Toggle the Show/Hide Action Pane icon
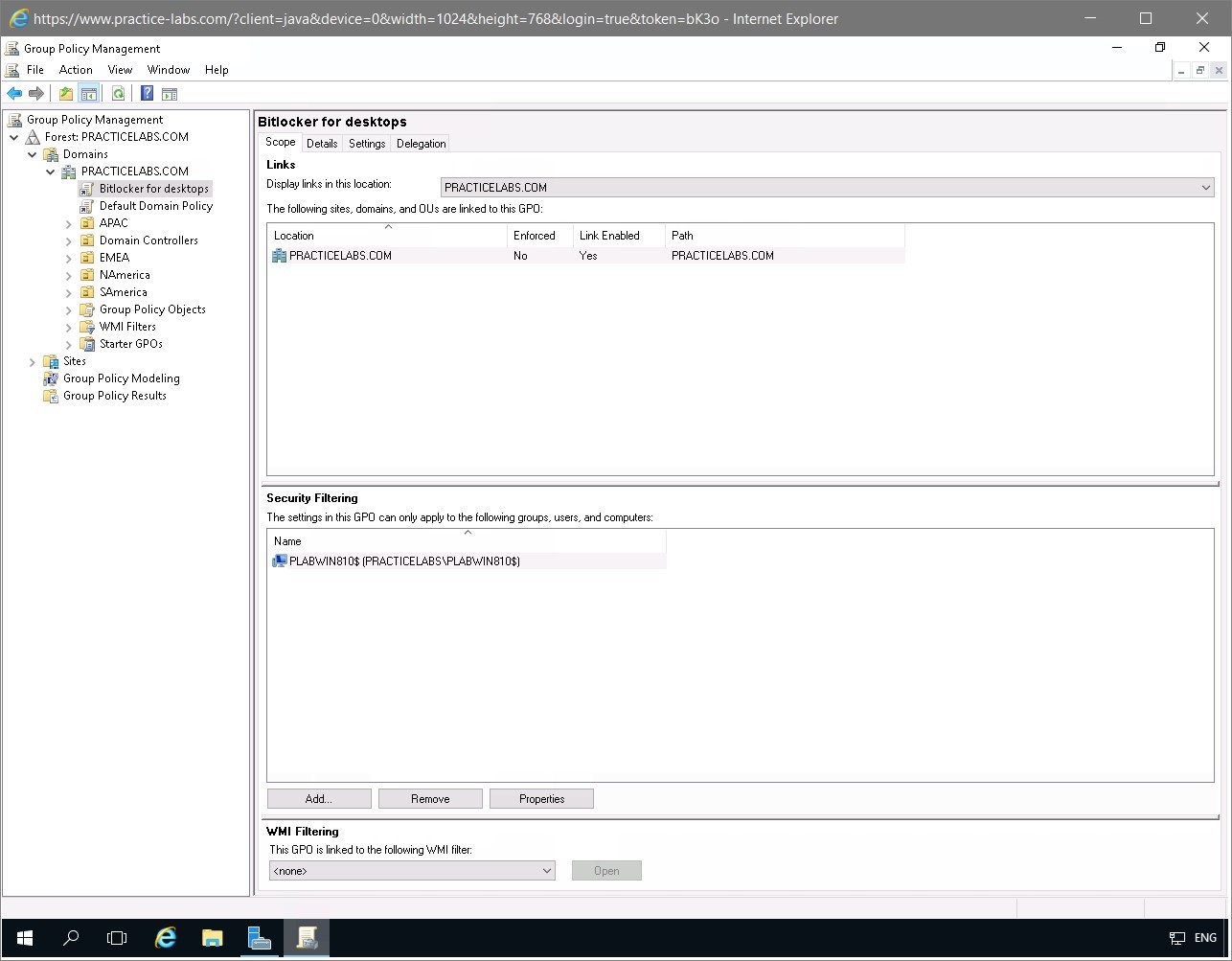1232x961 pixels. click(x=170, y=92)
